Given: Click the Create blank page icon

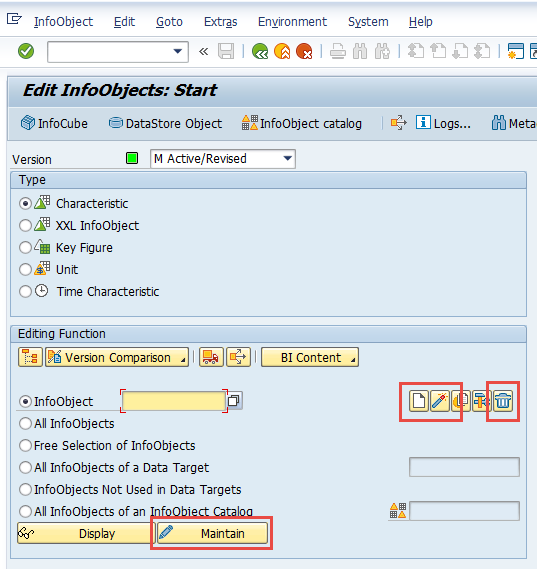Looking at the screenshot, I should (x=419, y=401).
